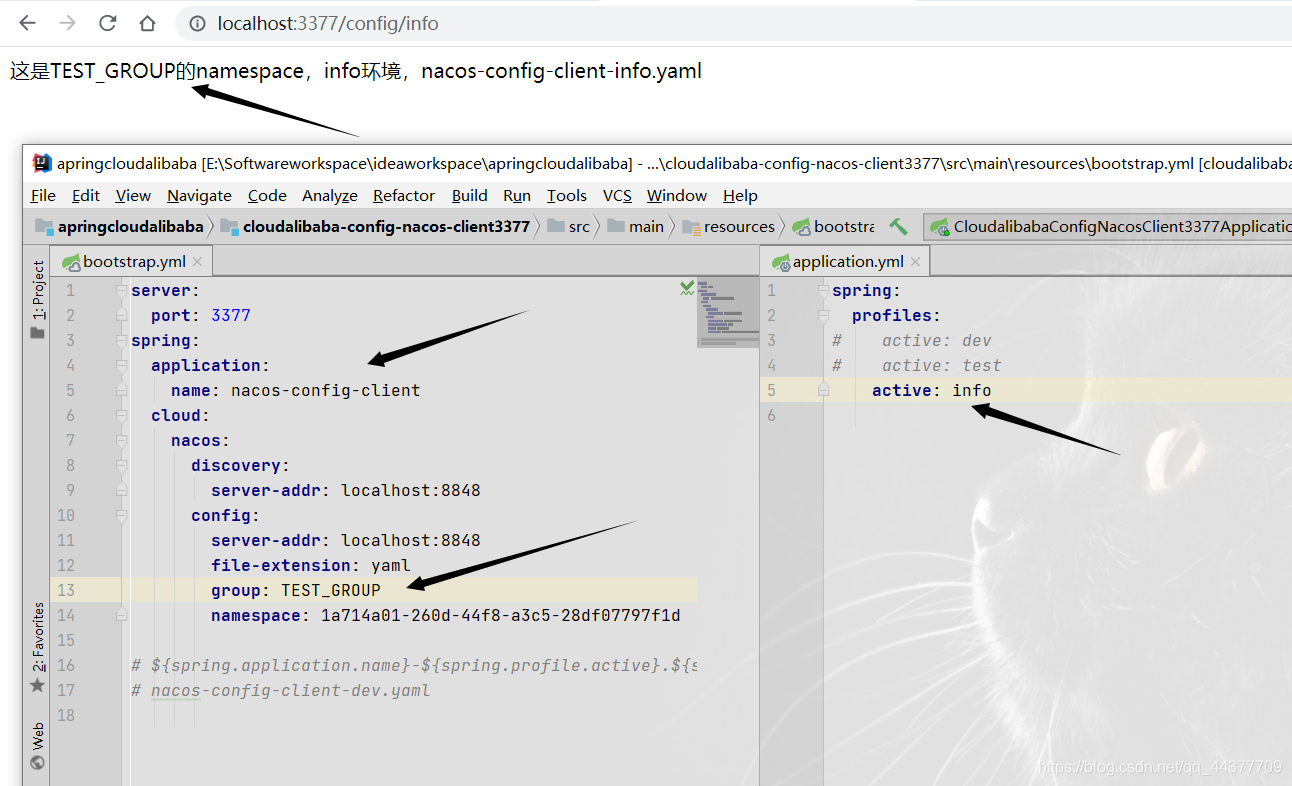
Task: Open the 1: Project tool window
Action: 37,300
